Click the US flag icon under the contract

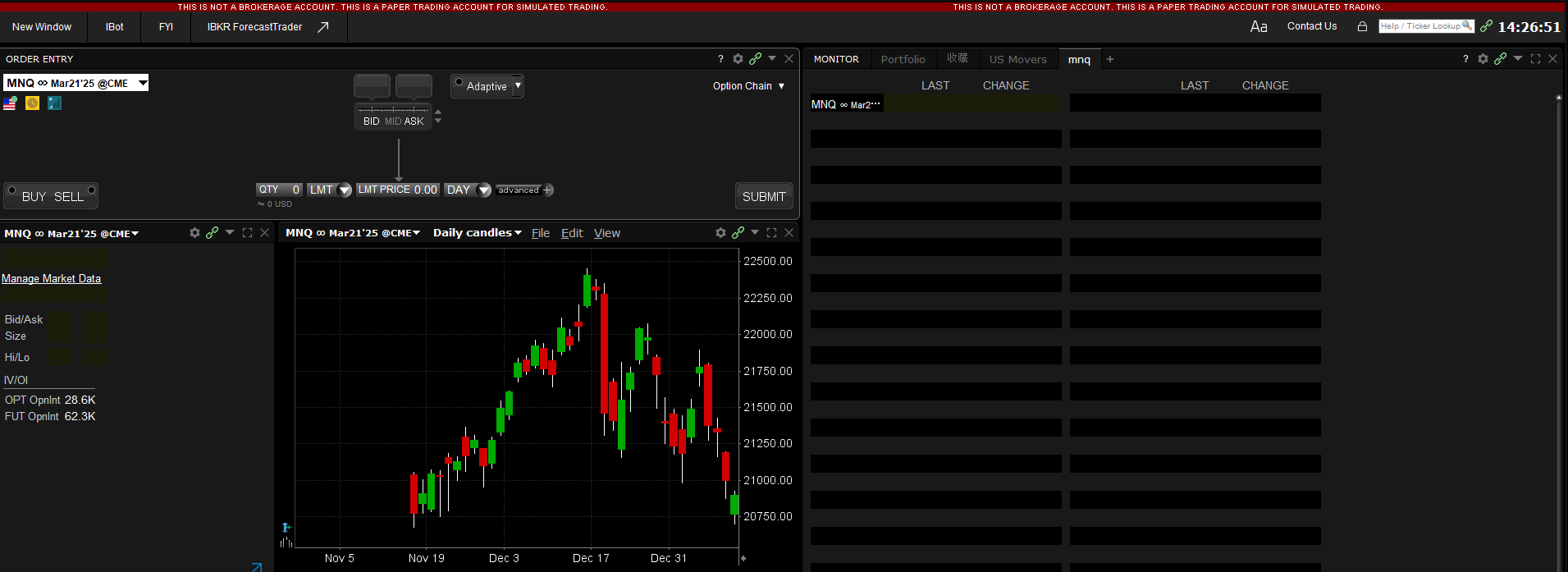(10, 103)
